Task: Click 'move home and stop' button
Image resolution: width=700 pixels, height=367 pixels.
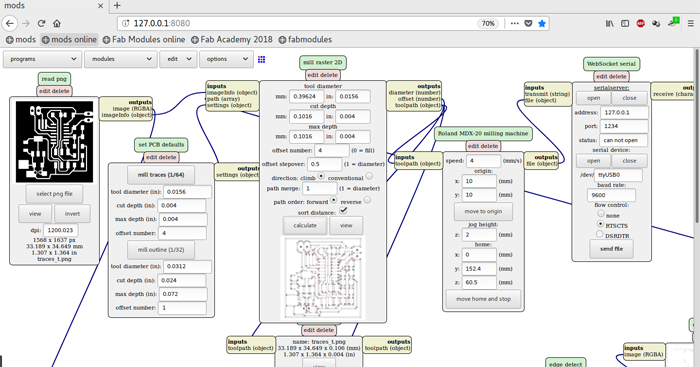Action: tap(483, 299)
